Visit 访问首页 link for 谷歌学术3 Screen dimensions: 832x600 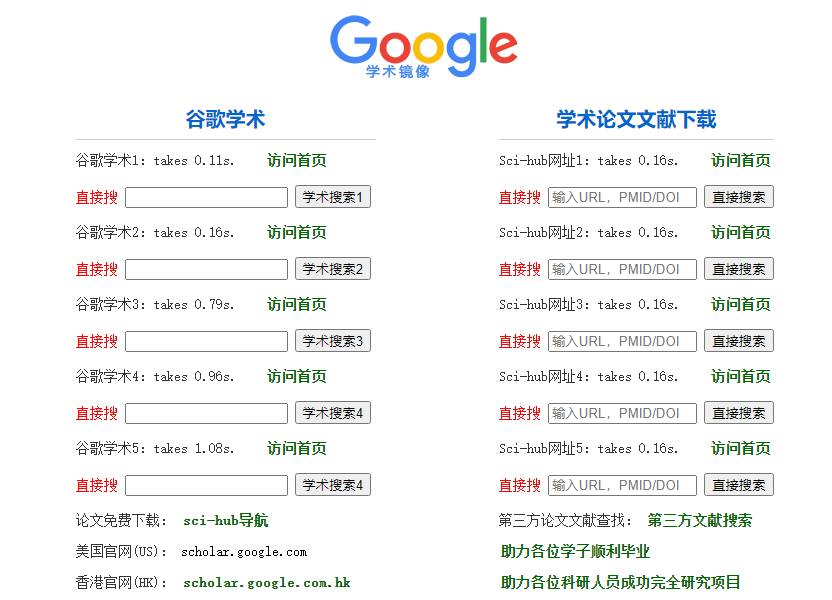click(297, 305)
